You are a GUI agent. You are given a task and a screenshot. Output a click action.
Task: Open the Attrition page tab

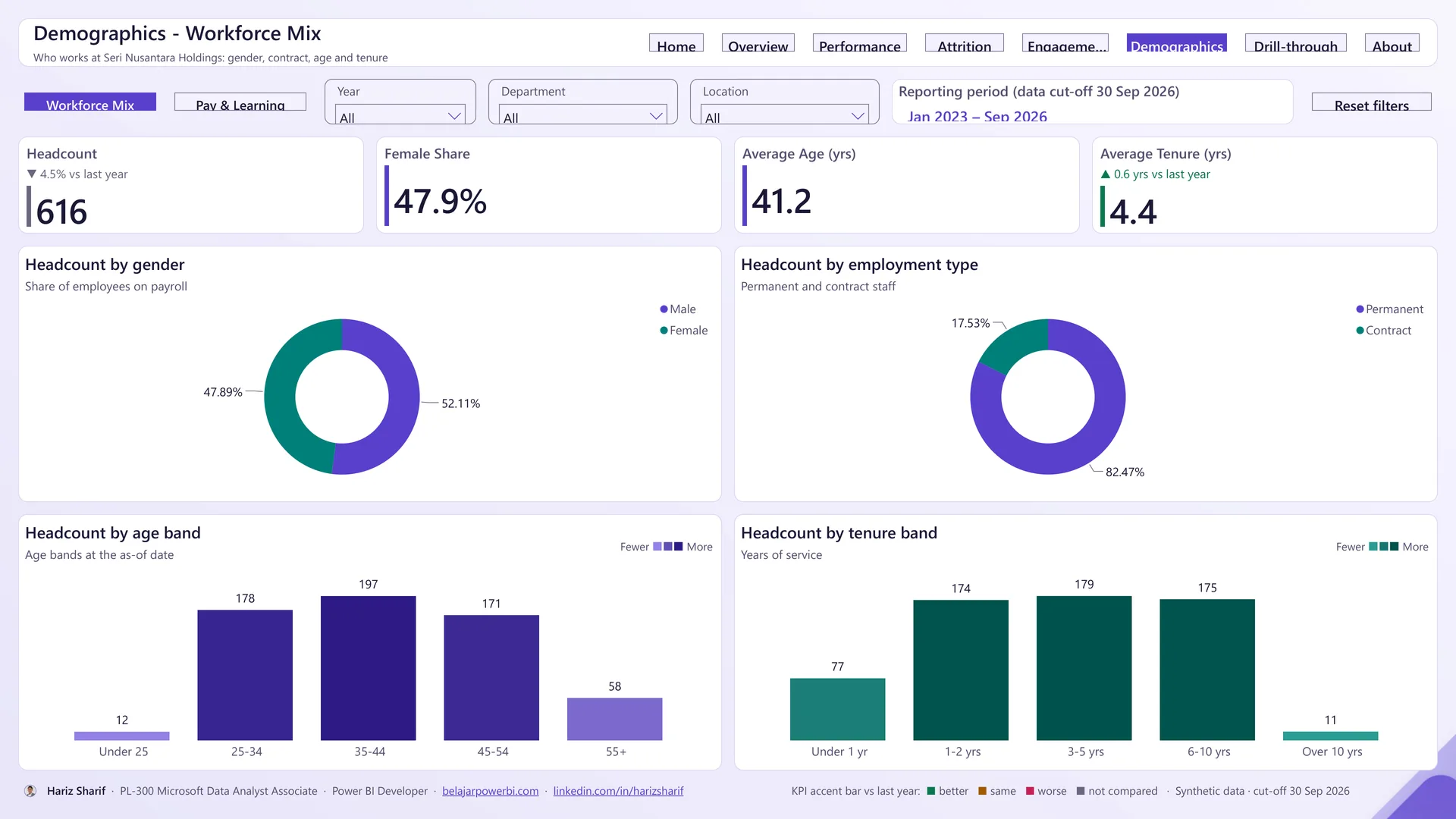[965, 43]
